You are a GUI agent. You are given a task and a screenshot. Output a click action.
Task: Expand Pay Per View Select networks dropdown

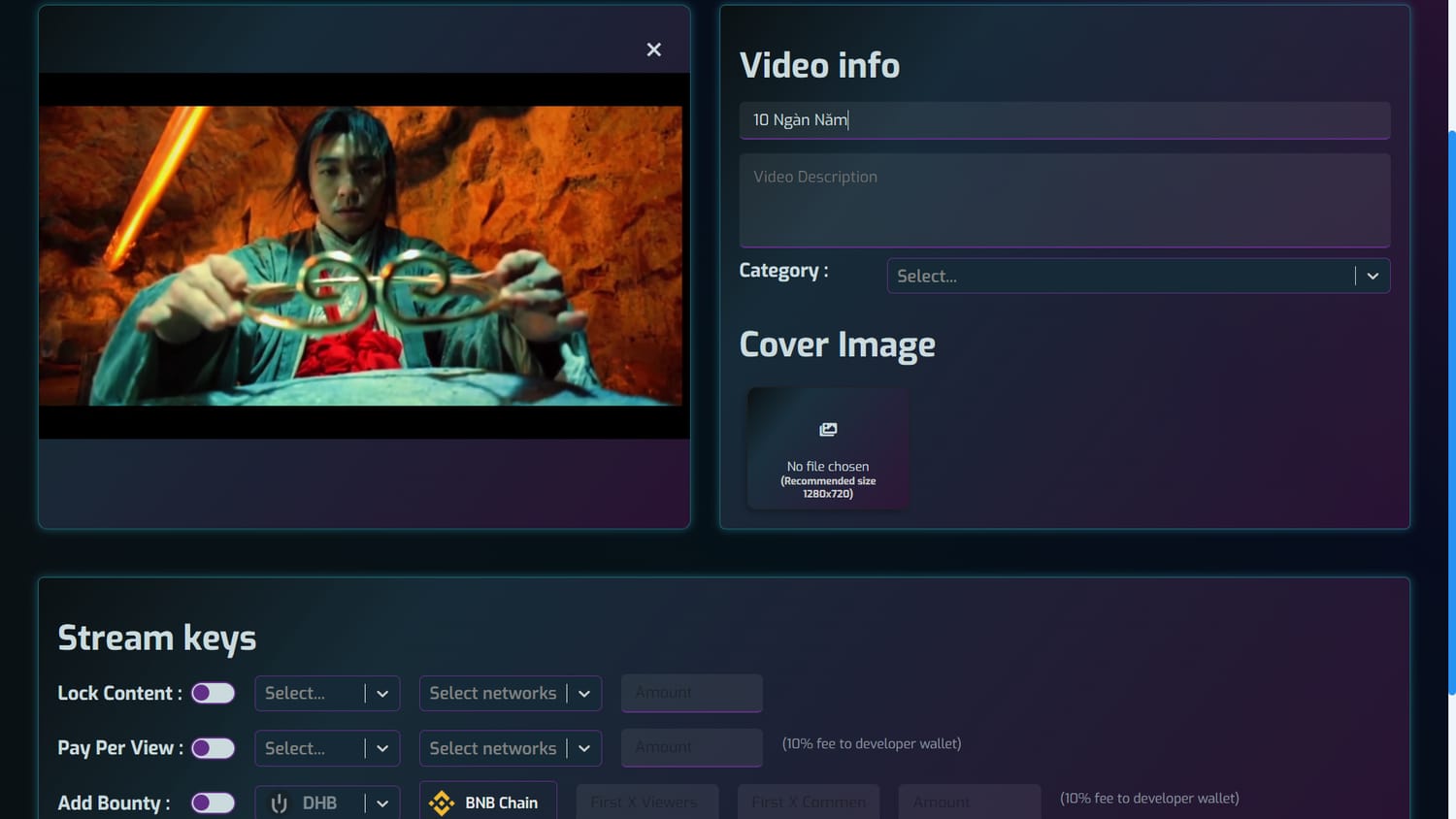pos(511,748)
